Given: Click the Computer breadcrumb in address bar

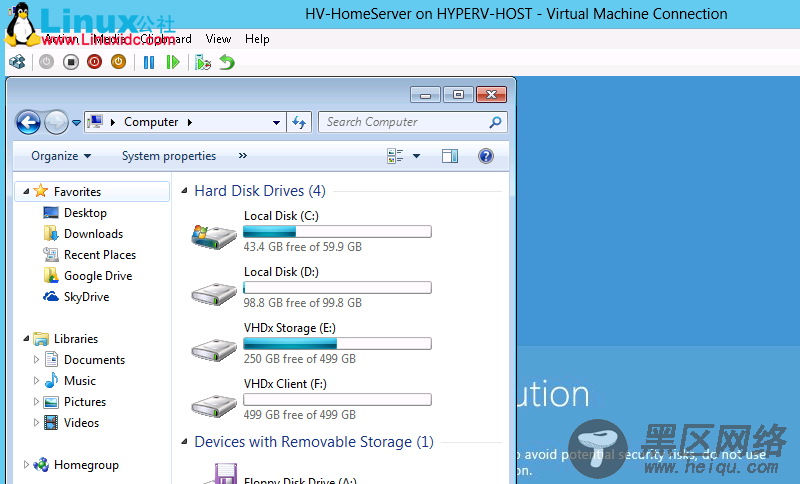Looking at the screenshot, I should (151, 122).
